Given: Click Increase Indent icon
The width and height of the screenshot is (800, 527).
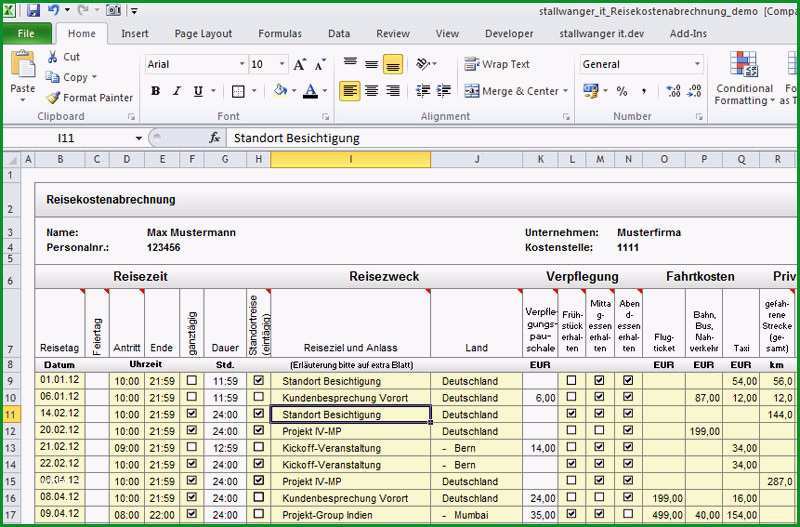Looking at the screenshot, I should pos(443,91).
